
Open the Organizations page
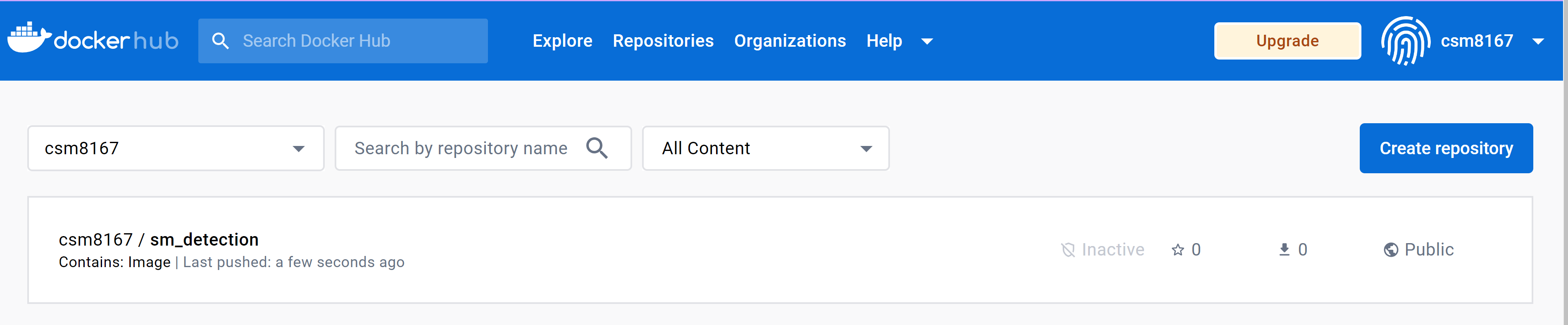point(790,41)
